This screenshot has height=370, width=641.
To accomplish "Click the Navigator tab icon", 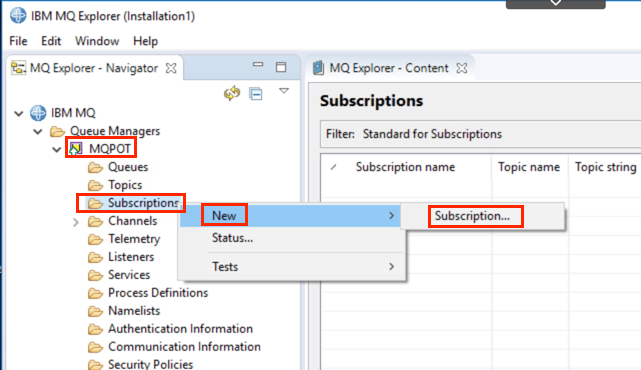I will point(18,68).
